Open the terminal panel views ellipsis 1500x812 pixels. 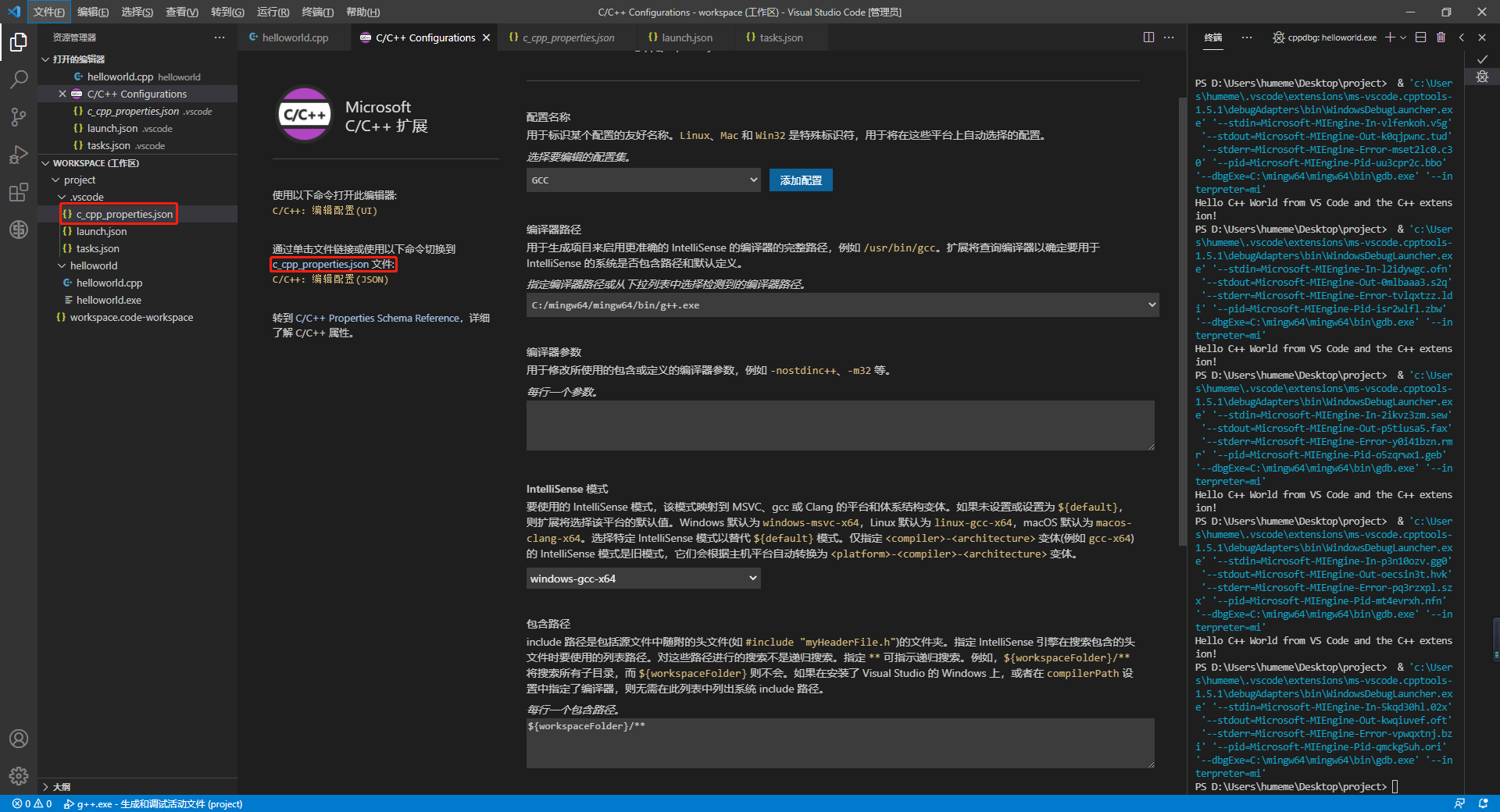pyautogui.click(x=1247, y=37)
